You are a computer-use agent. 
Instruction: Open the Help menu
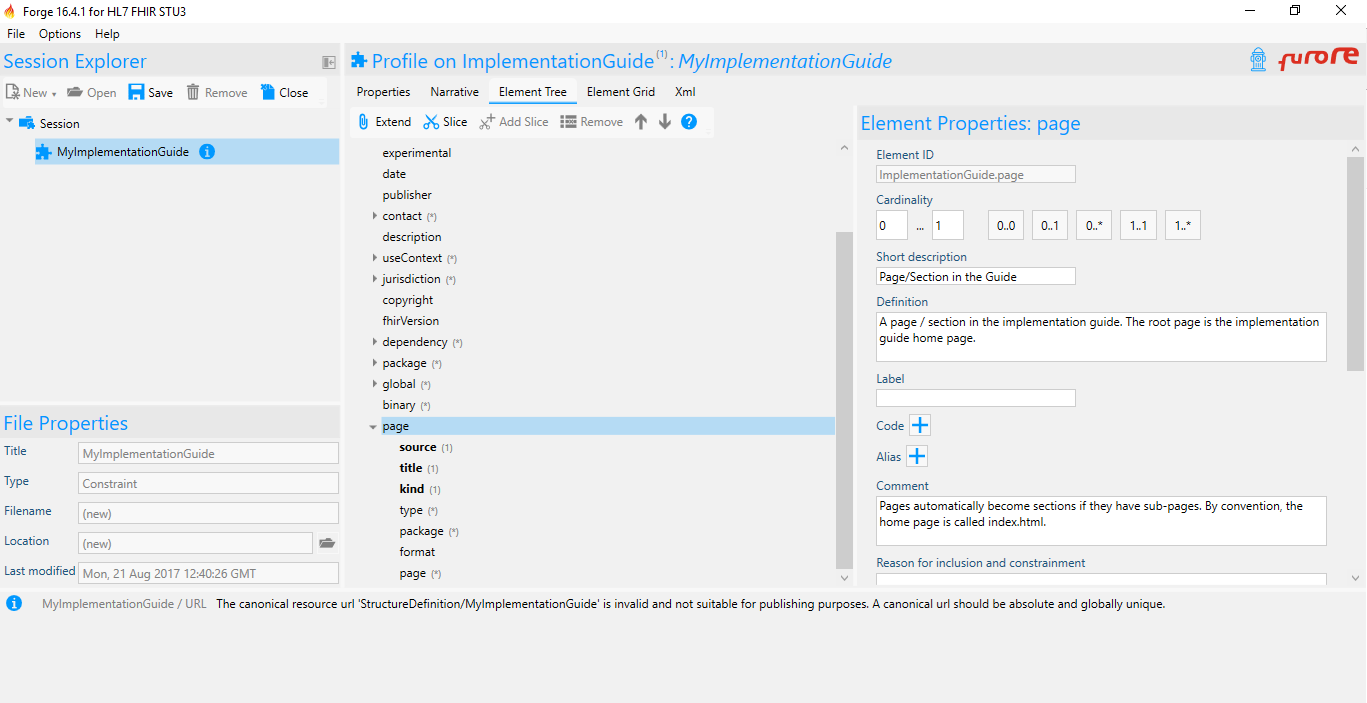click(107, 34)
